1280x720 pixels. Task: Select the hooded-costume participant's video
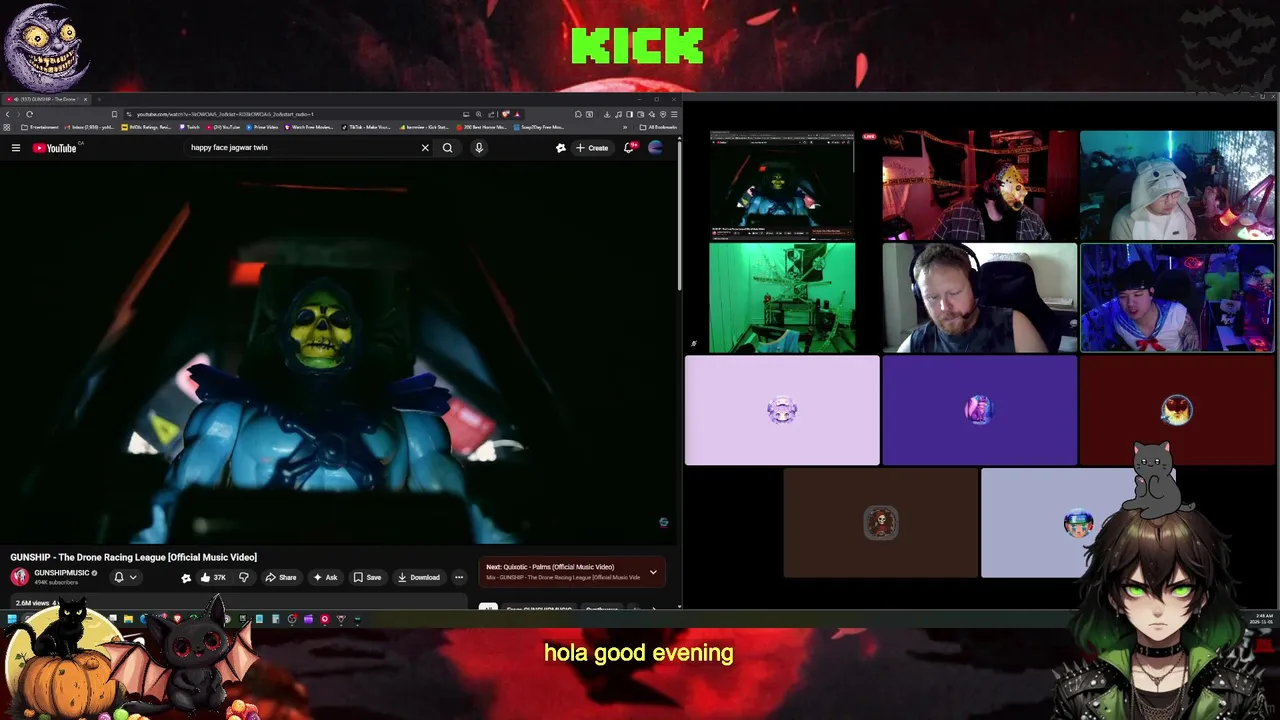click(x=1177, y=185)
